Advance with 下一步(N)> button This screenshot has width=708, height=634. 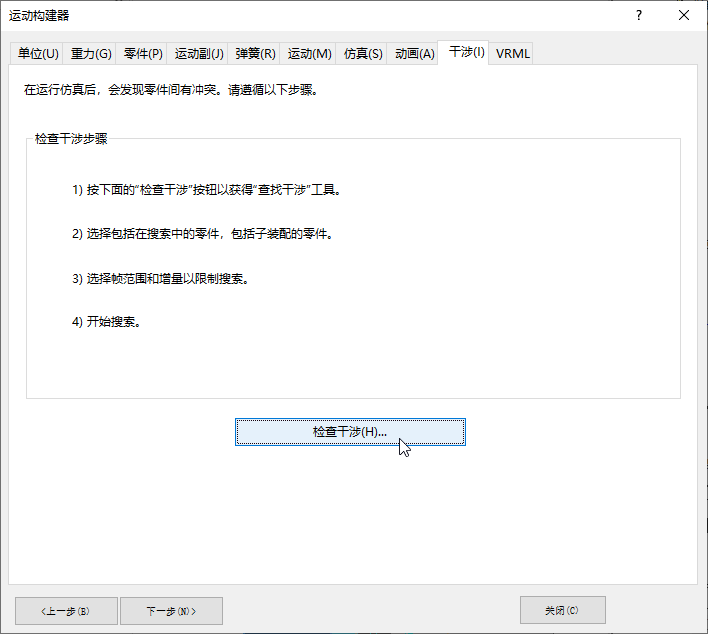click(x=171, y=611)
